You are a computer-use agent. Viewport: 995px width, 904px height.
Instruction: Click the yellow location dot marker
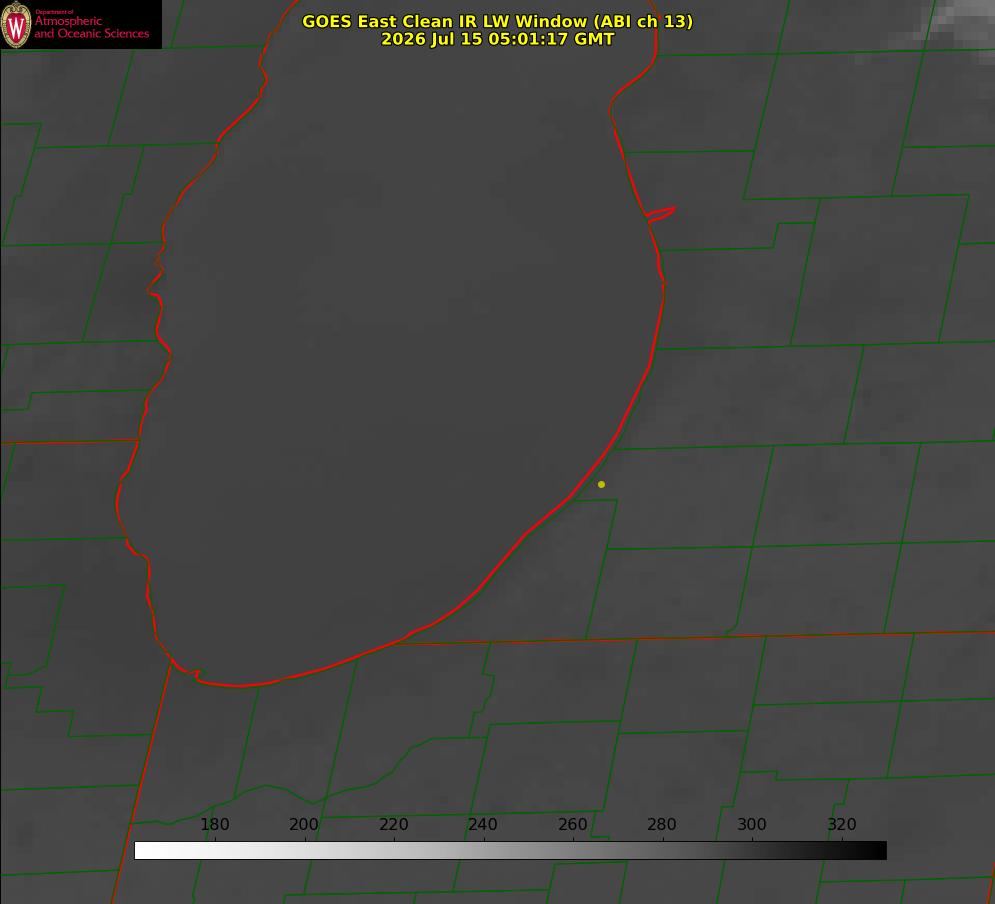(601, 484)
